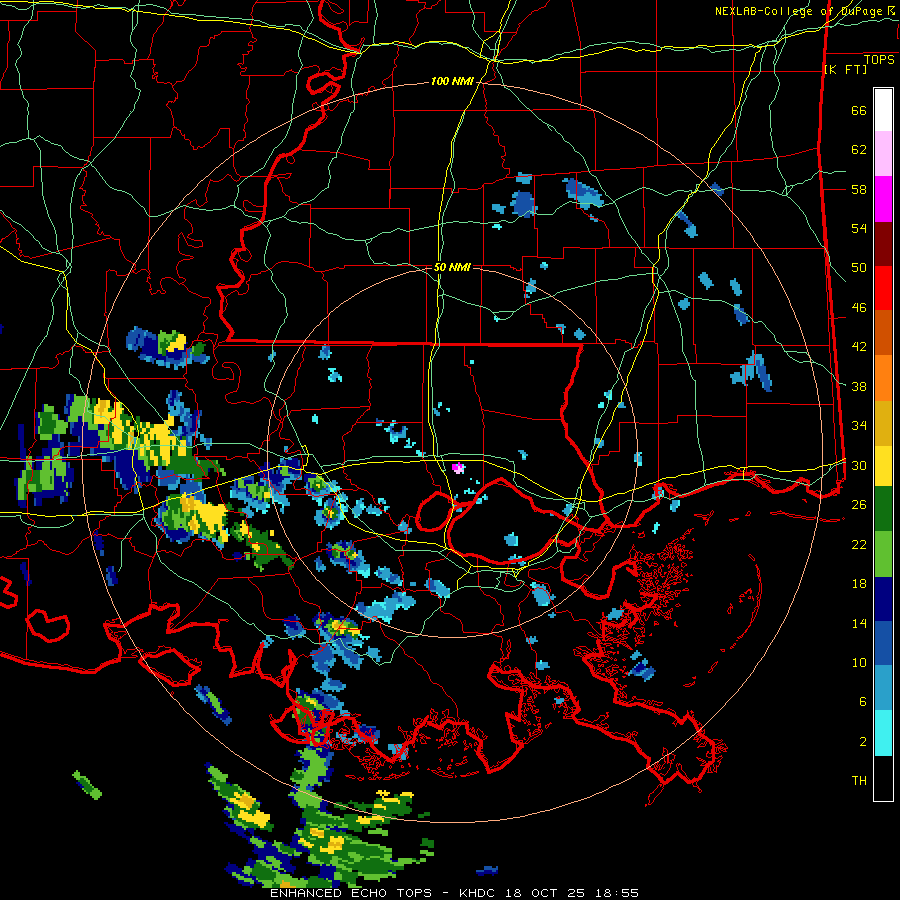This screenshot has width=900, height=900.
Task: Click the legend value 54
Action: click(859, 228)
